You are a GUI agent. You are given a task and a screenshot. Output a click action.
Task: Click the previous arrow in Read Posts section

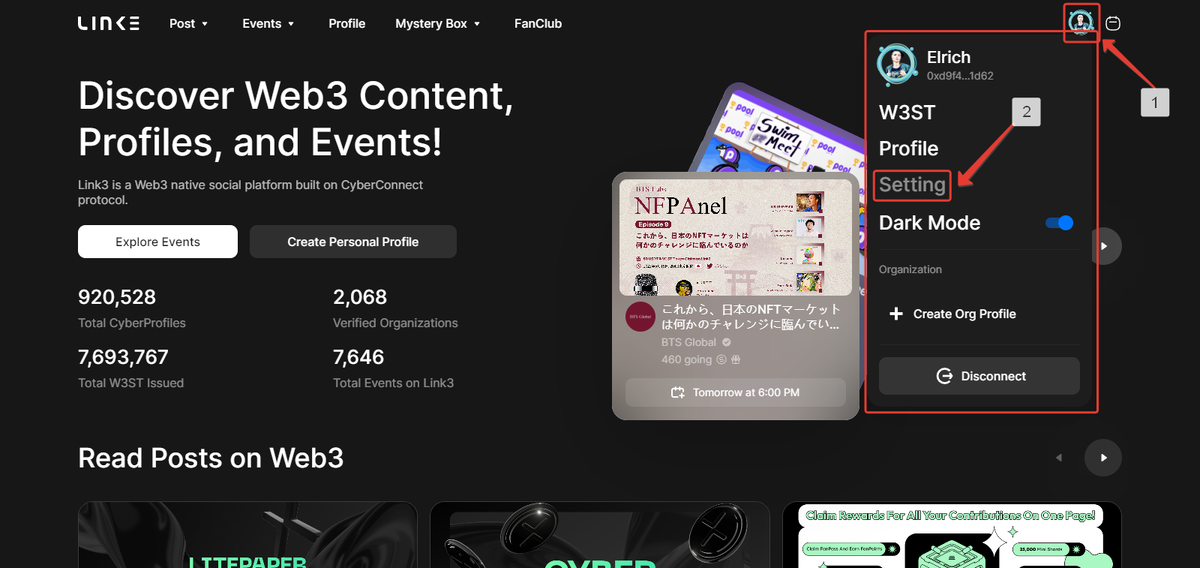pyautogui.click(x=1059, y=457)
